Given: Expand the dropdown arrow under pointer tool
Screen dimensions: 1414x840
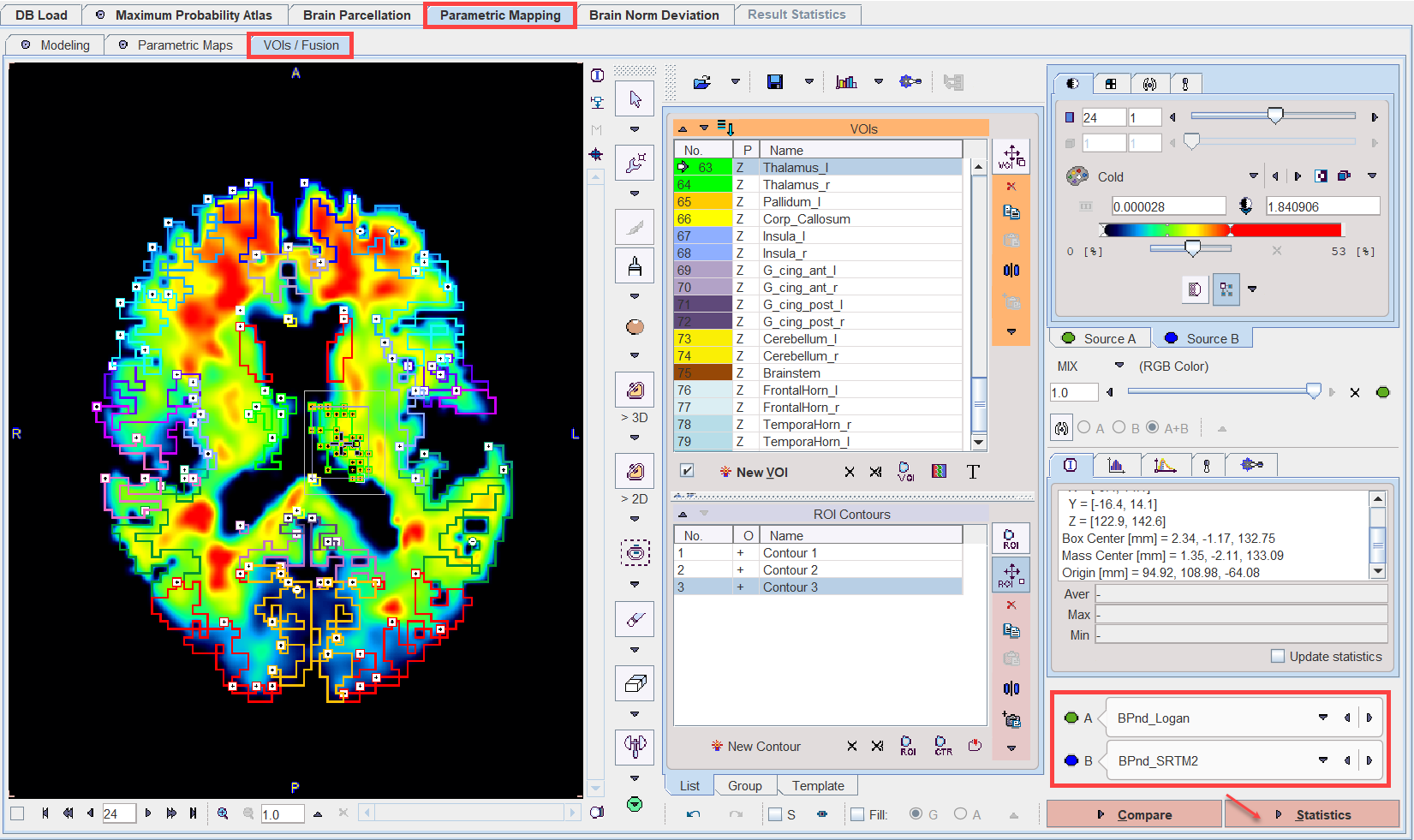Looking at the screenshot, I should 635,129.
